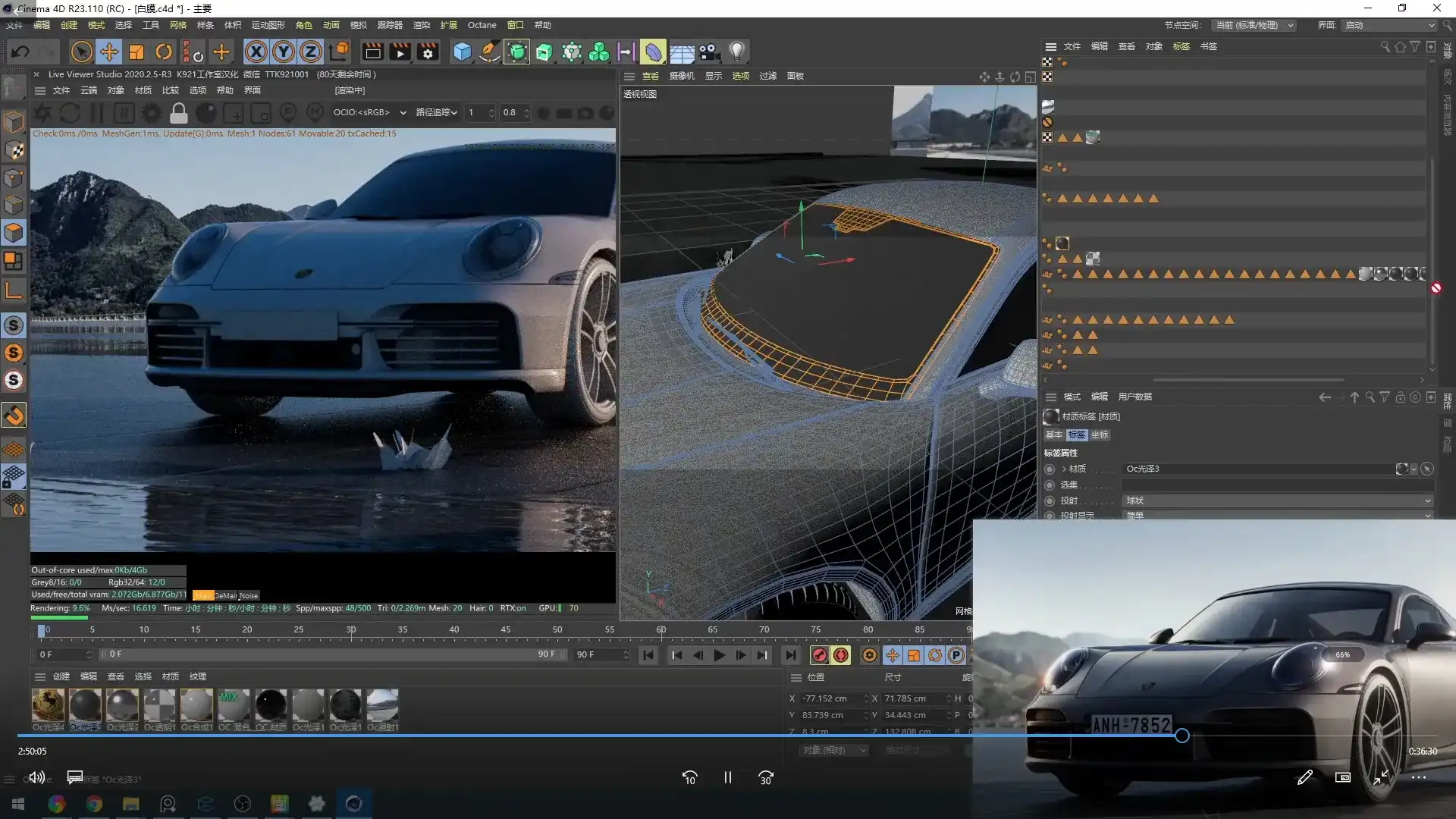Image resolution: width=1456 pixels, height=819 pixels.
Task: Select the Rotate tool
Action: (164, 52)
